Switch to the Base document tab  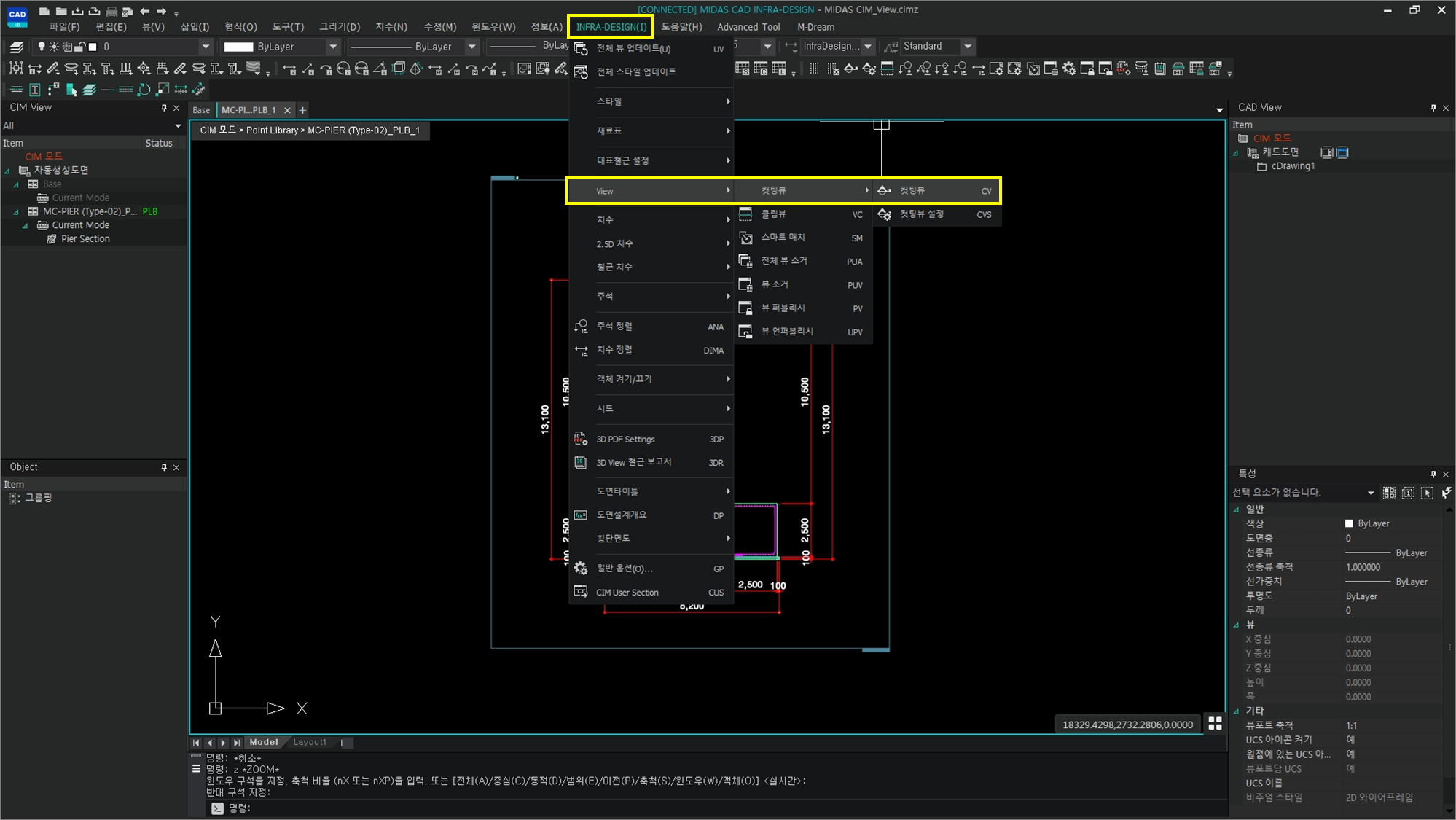201,110
